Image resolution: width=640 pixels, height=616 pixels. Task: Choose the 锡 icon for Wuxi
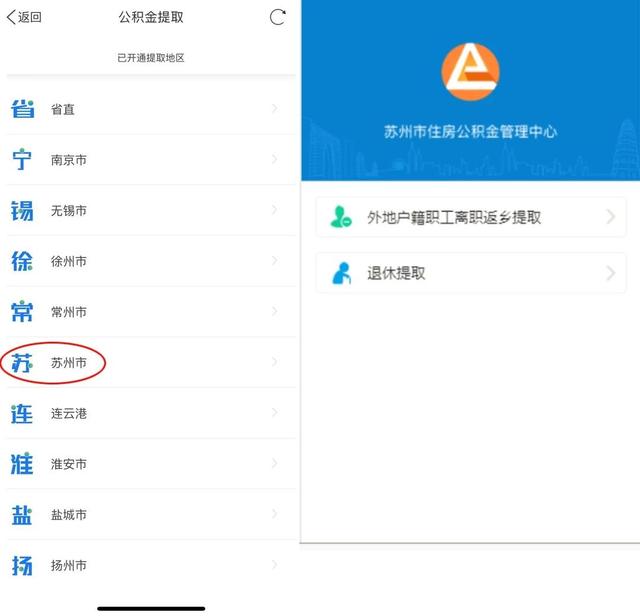click(22, 211)
